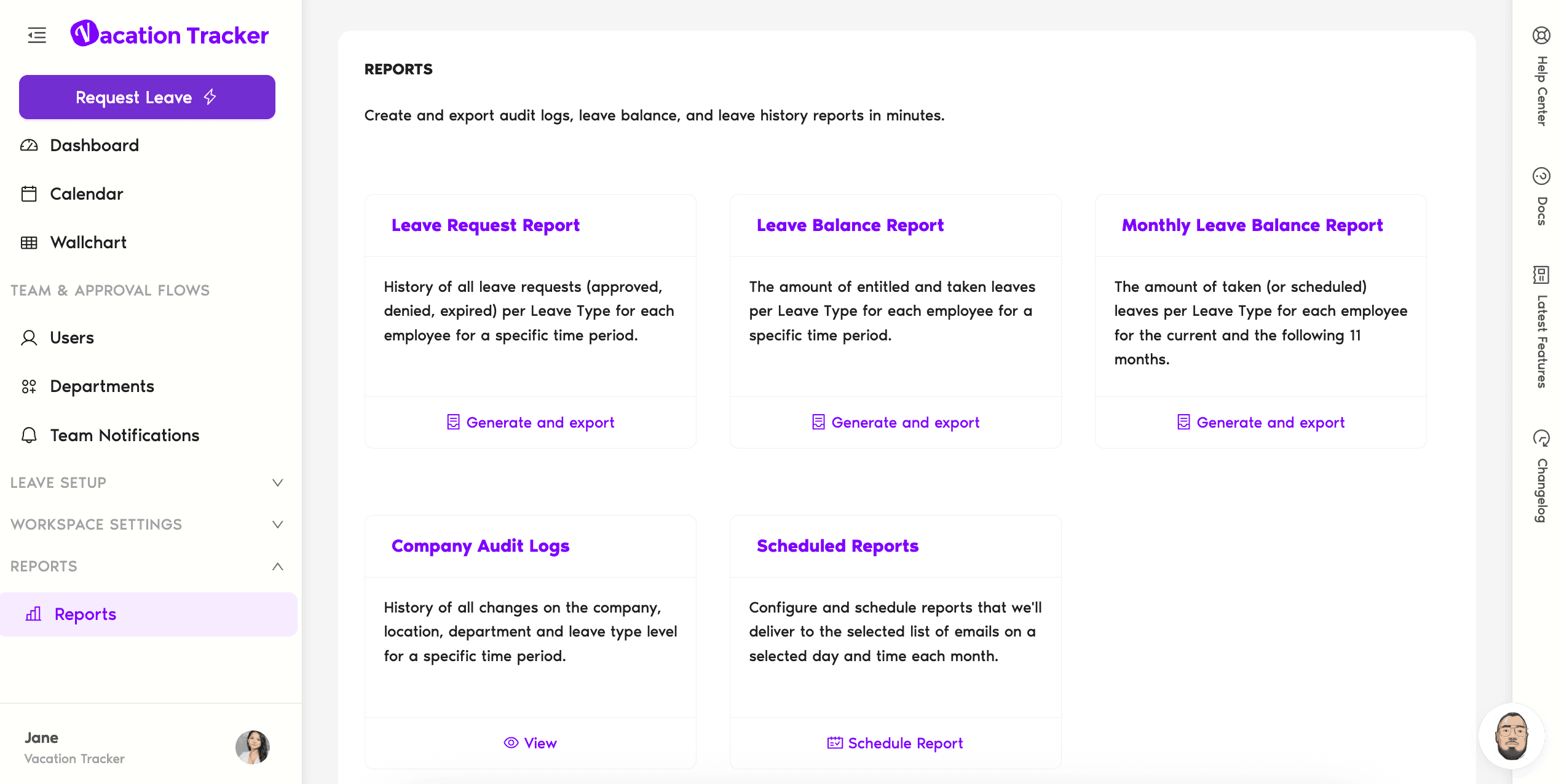Screen dimensions: 1564x784
Task: Click the support chat avatar bubble
Action: 1511,736
